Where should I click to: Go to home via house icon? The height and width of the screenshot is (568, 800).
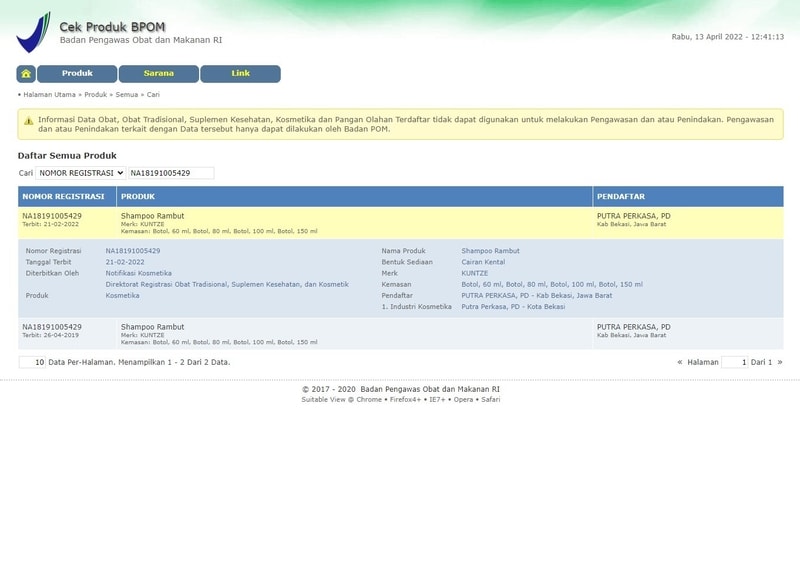point(26,74)
